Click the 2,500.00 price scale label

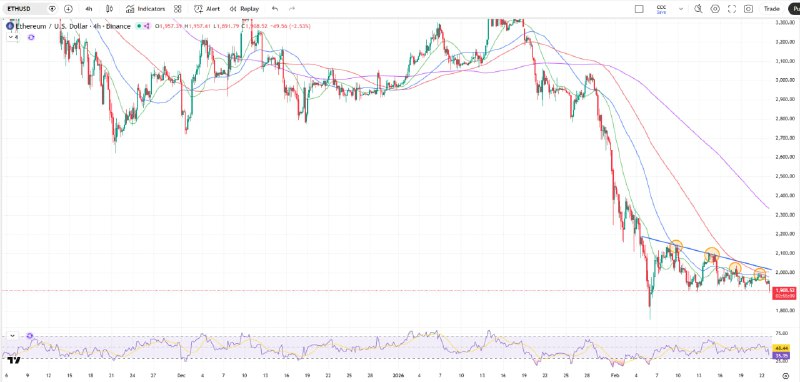(785, 176)
